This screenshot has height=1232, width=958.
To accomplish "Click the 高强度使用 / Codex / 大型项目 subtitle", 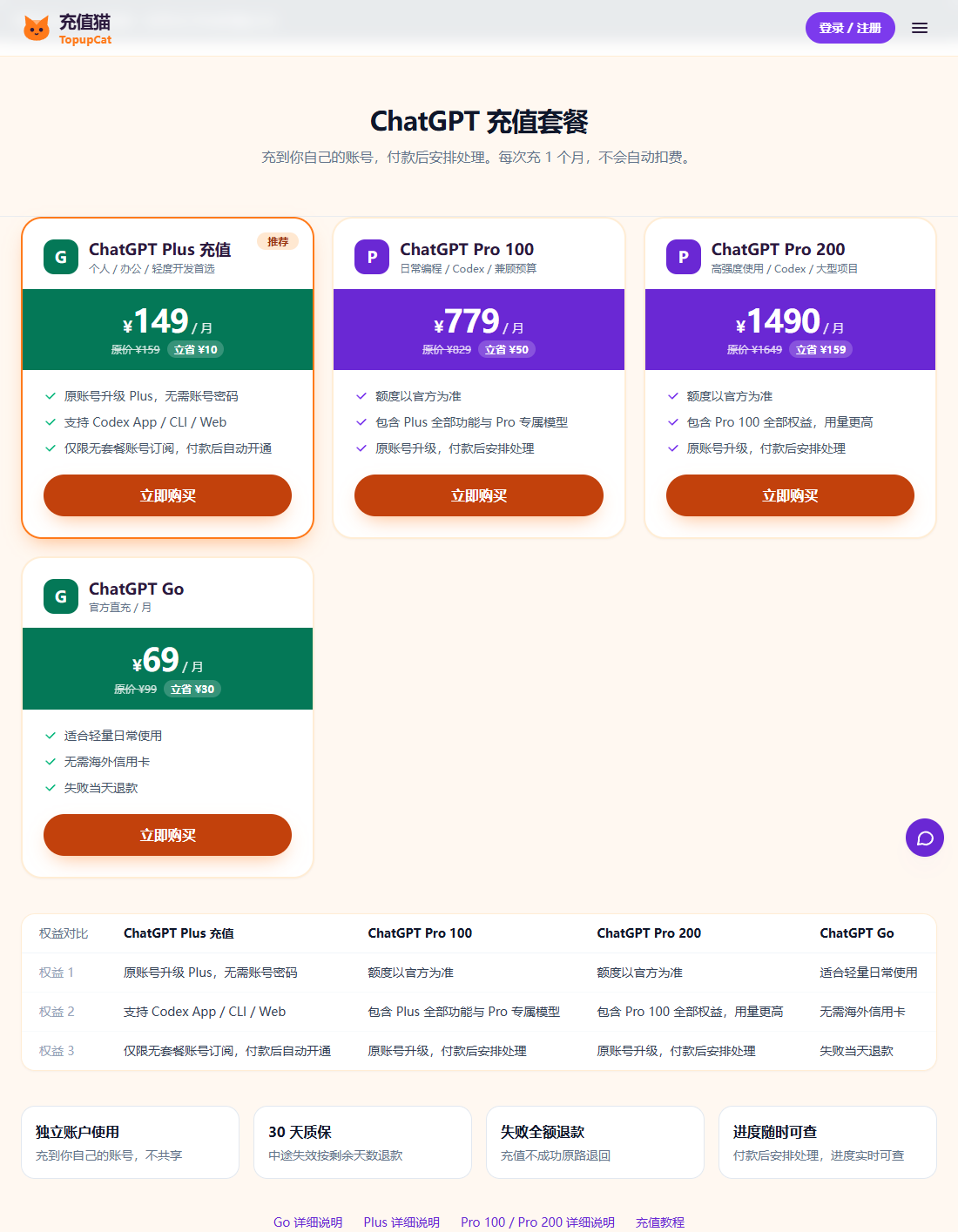I will [784, 269].
